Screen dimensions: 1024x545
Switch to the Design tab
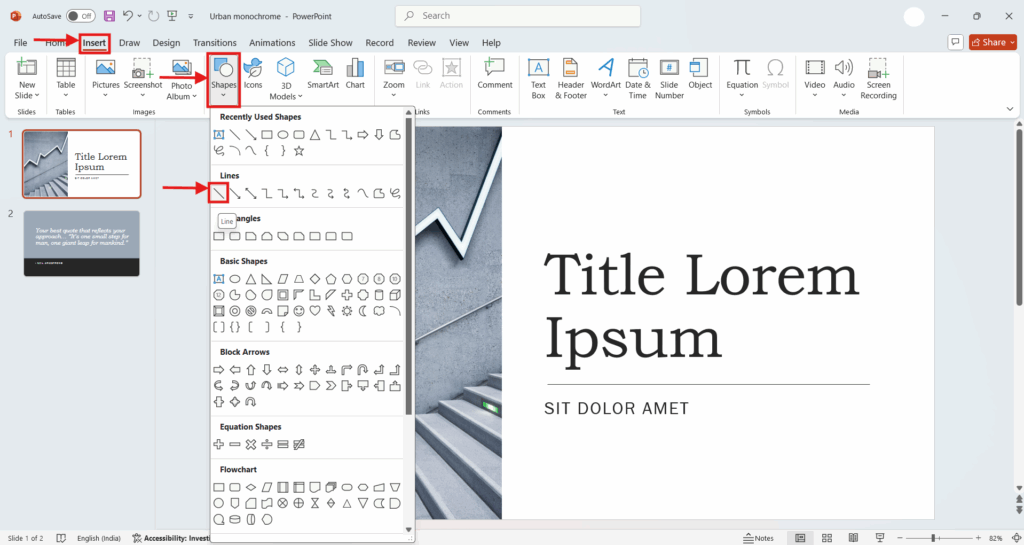coord(166,43)
